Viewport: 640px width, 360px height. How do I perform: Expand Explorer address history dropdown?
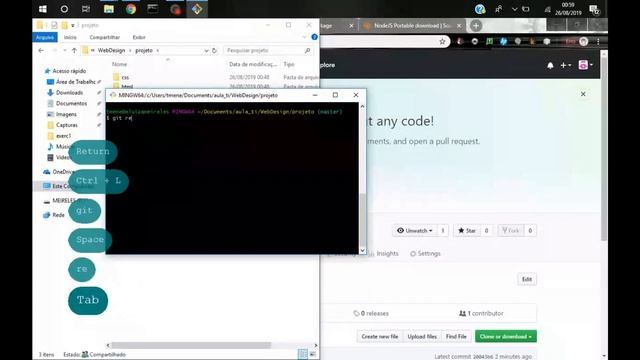coord(206,50)
